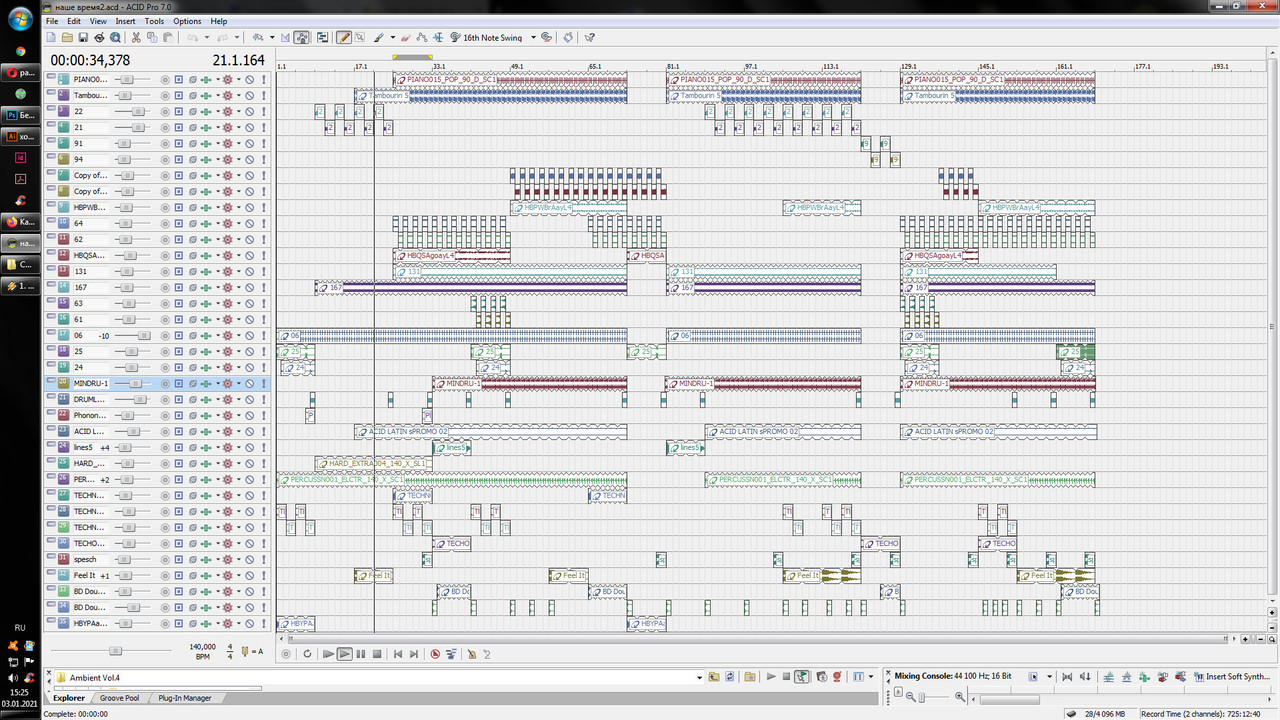Screen dimensions: 1280x720
Task: Switch to the Groove Pool tab
Action: pos(119,698)
